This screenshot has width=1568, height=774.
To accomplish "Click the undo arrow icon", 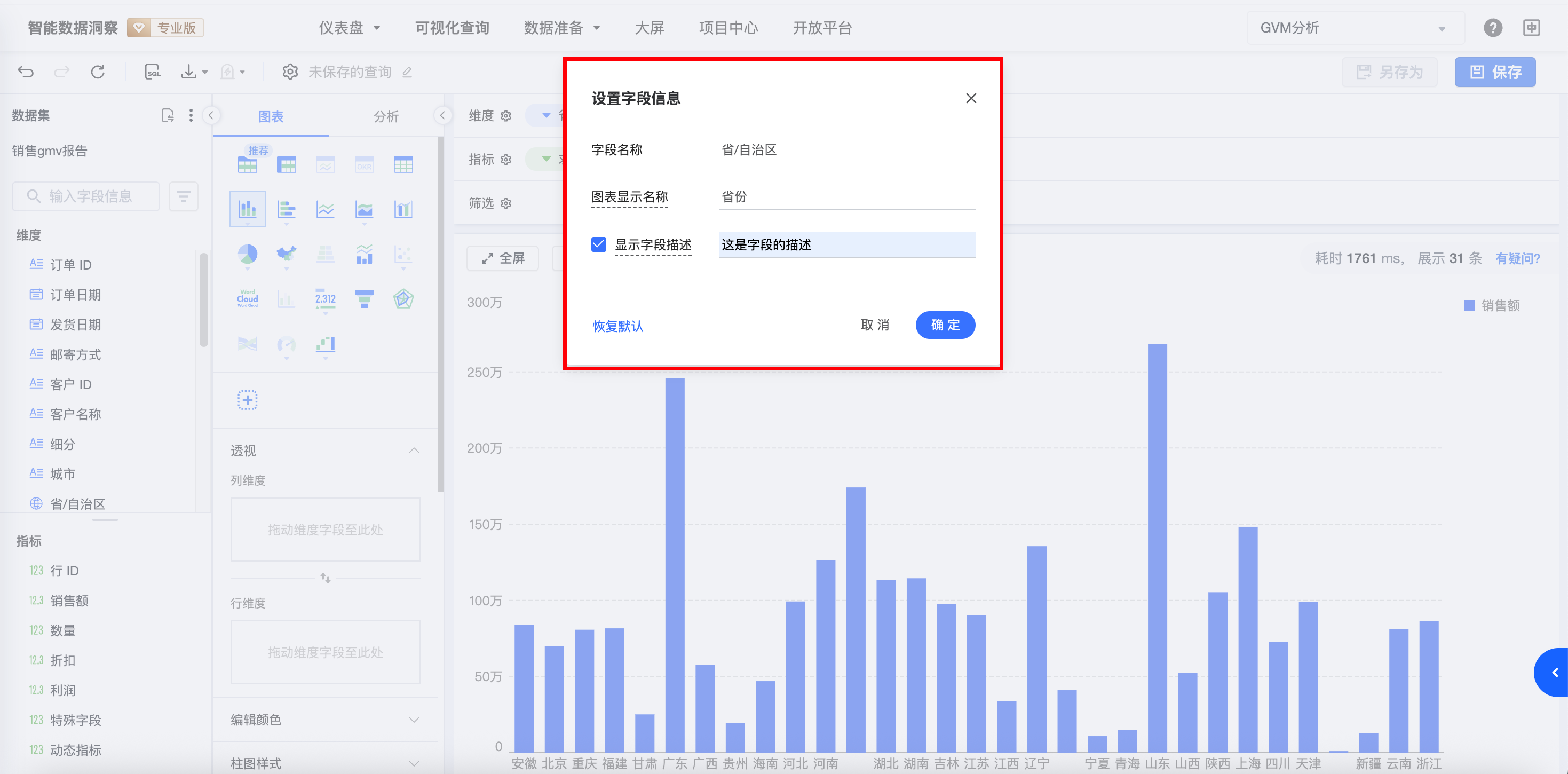I will coord(26,72).
